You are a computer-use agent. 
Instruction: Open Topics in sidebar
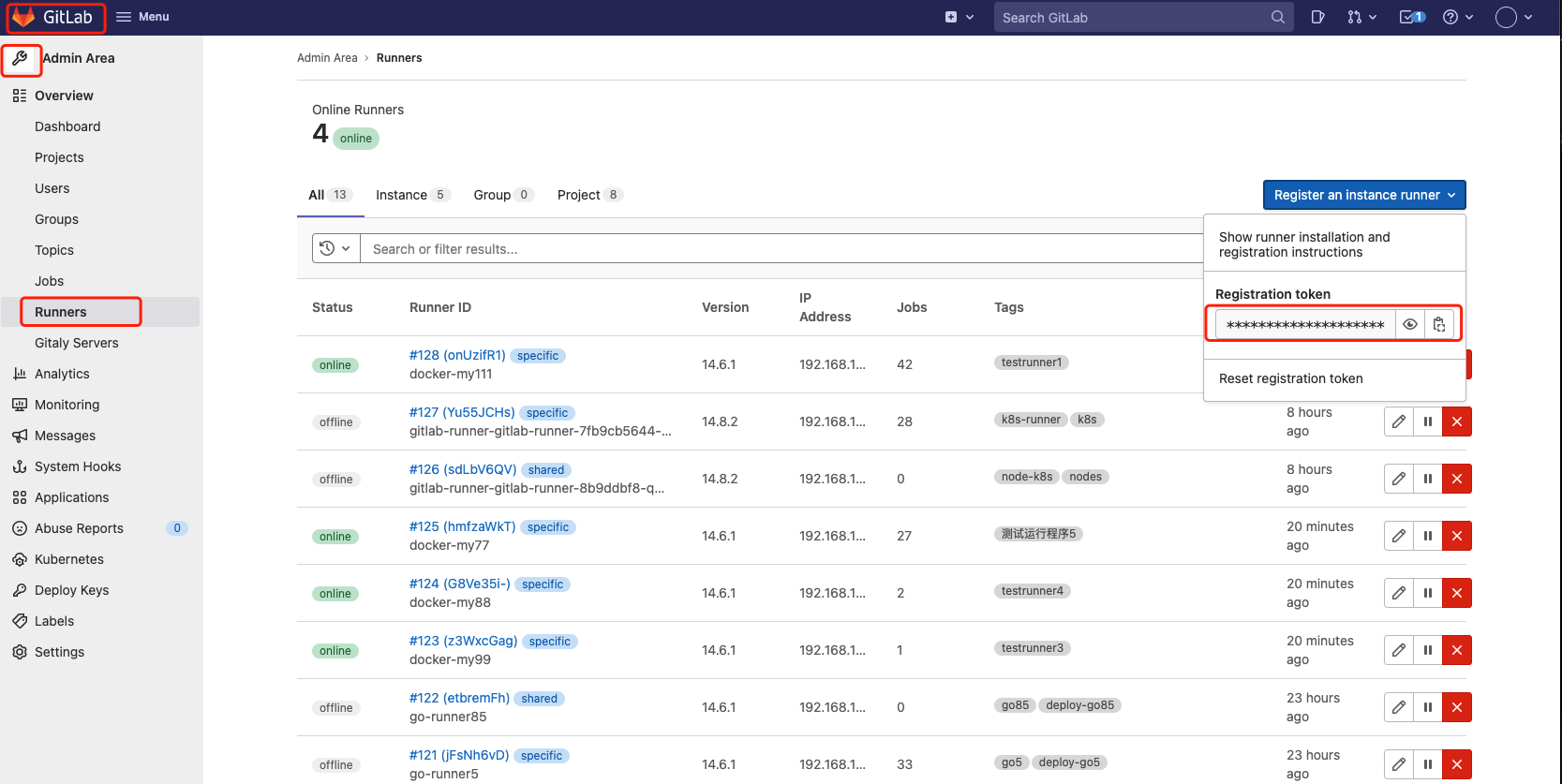click(54, 250)
